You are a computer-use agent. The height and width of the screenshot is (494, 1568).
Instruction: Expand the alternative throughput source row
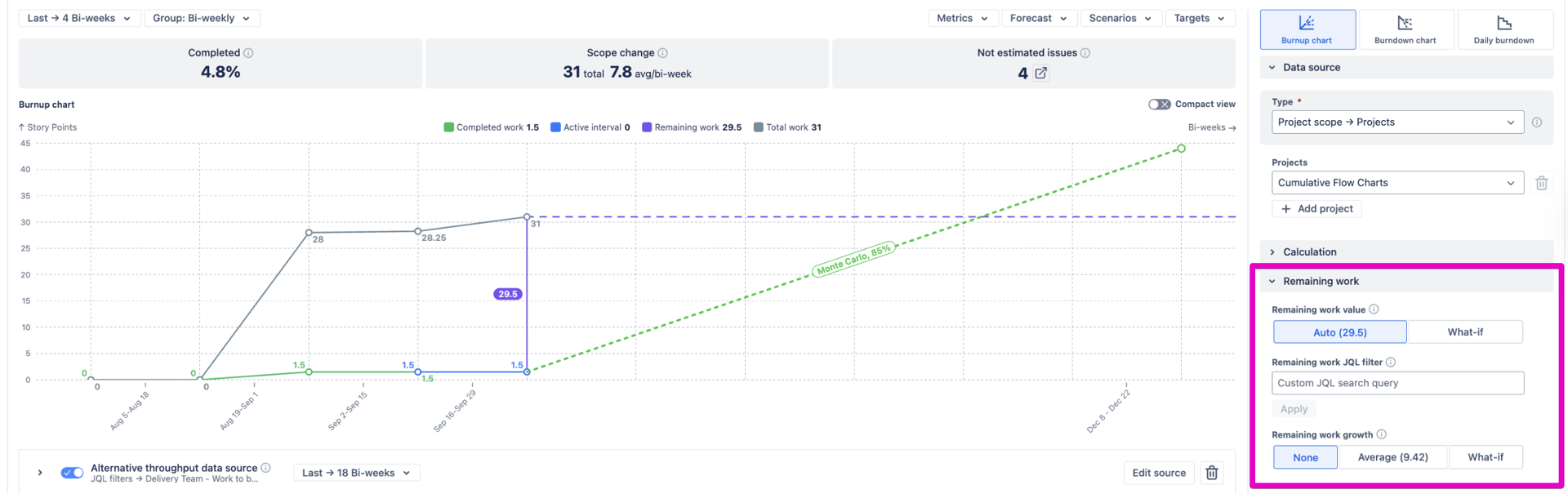[39, 473]
